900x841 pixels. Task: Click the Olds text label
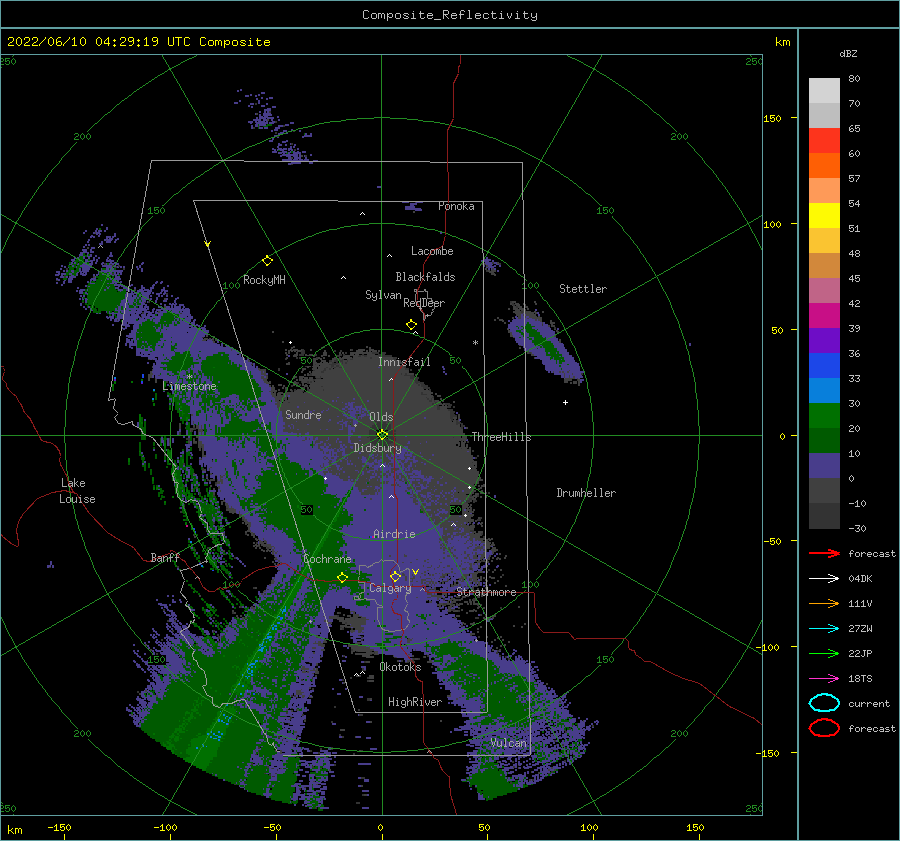pyautogui.click(x=381, y=417)
